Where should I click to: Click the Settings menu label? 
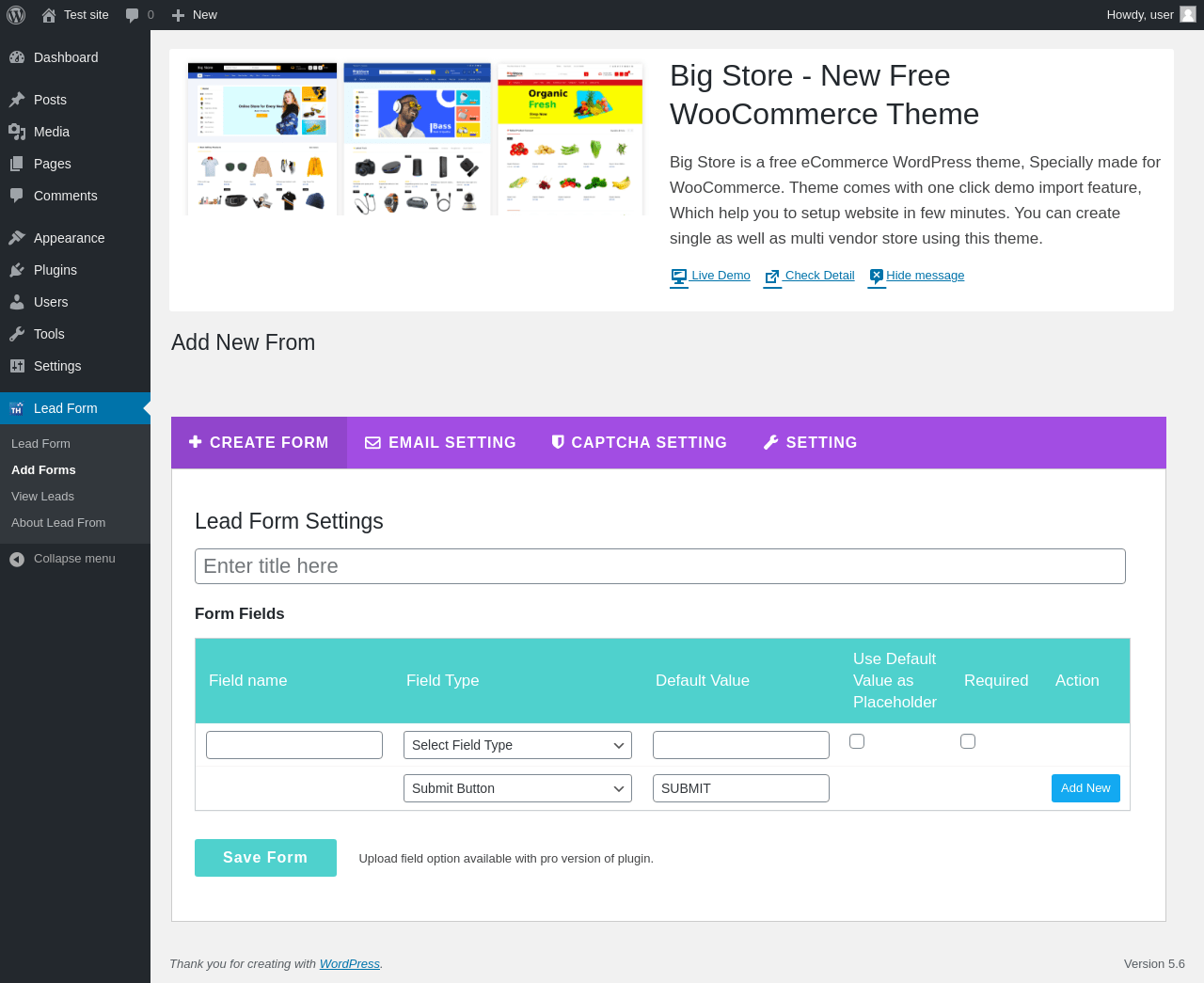pyautogui.click(x=57, y=366)
